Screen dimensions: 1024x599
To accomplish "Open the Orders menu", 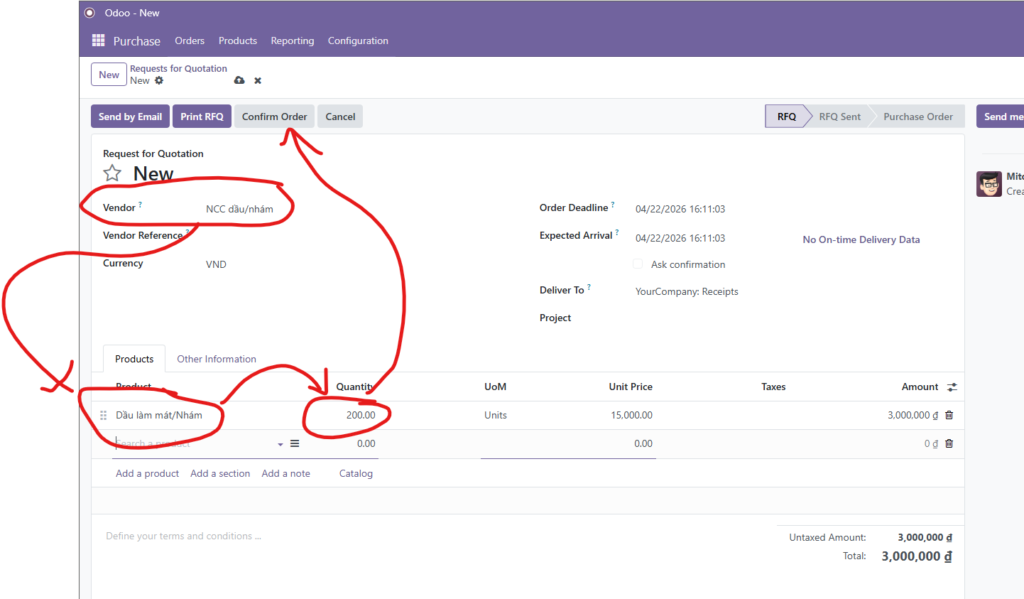I will pyautogui.click(x=189, y=41).
